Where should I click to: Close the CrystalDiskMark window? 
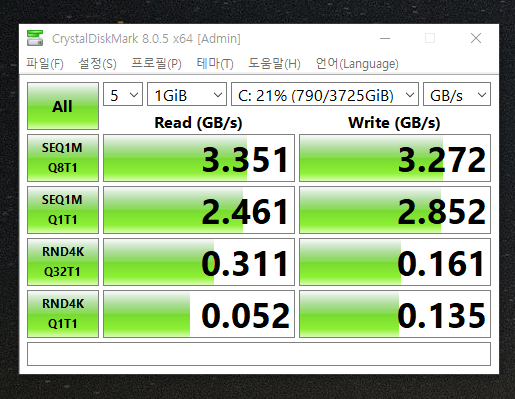(x=476, y=38)
